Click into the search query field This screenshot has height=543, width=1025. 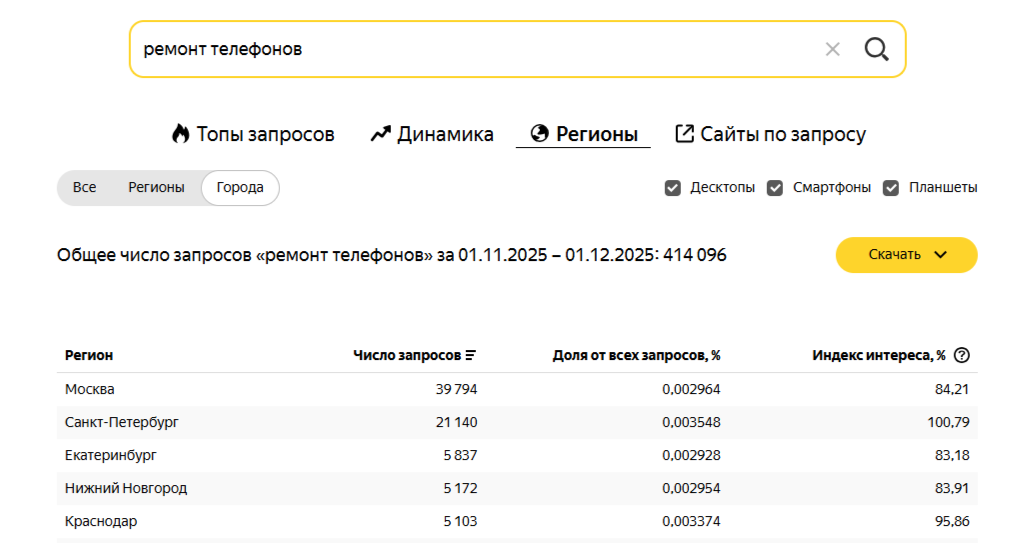[x=470, y=49]
